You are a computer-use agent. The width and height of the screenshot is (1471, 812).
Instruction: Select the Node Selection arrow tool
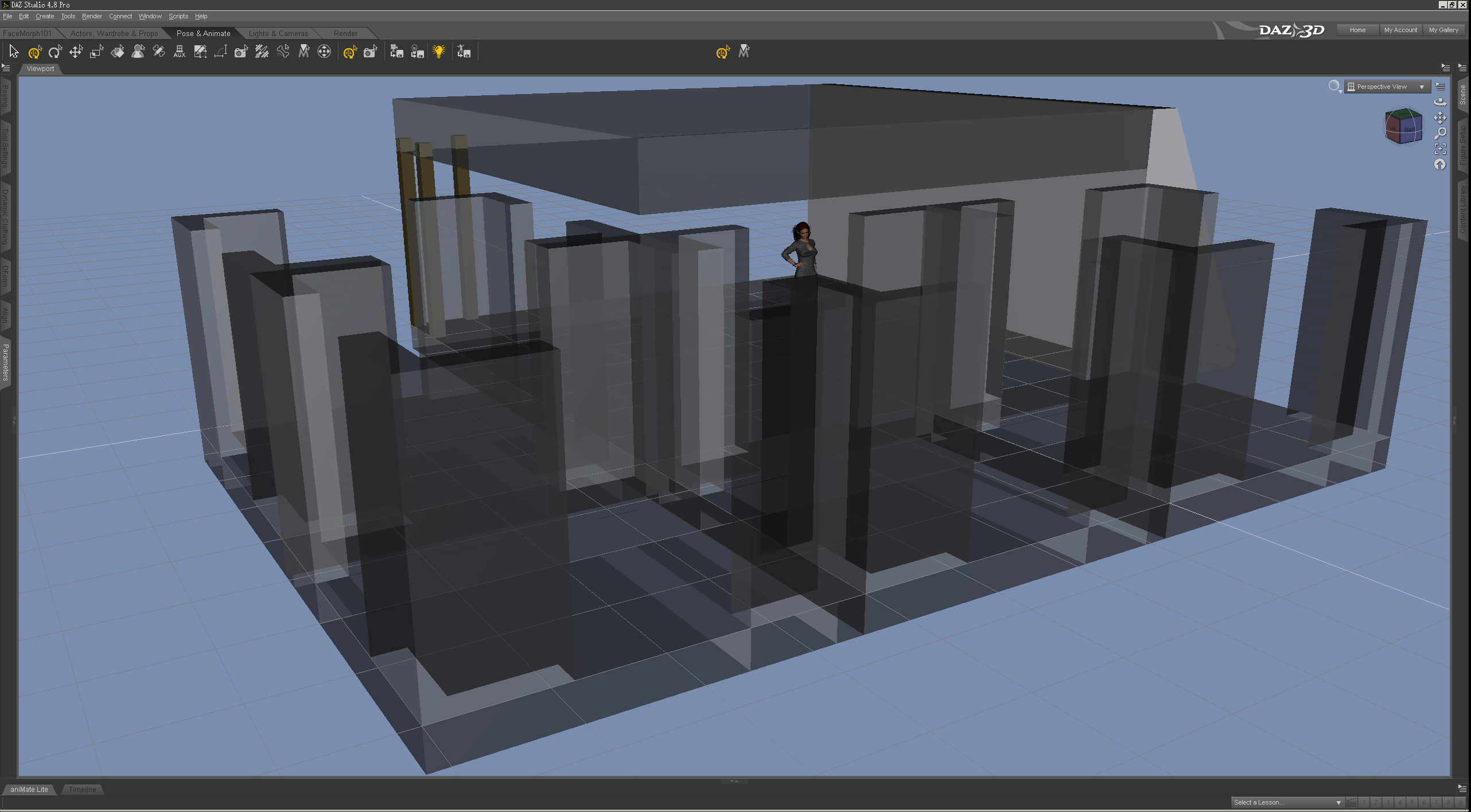(14, 52)
